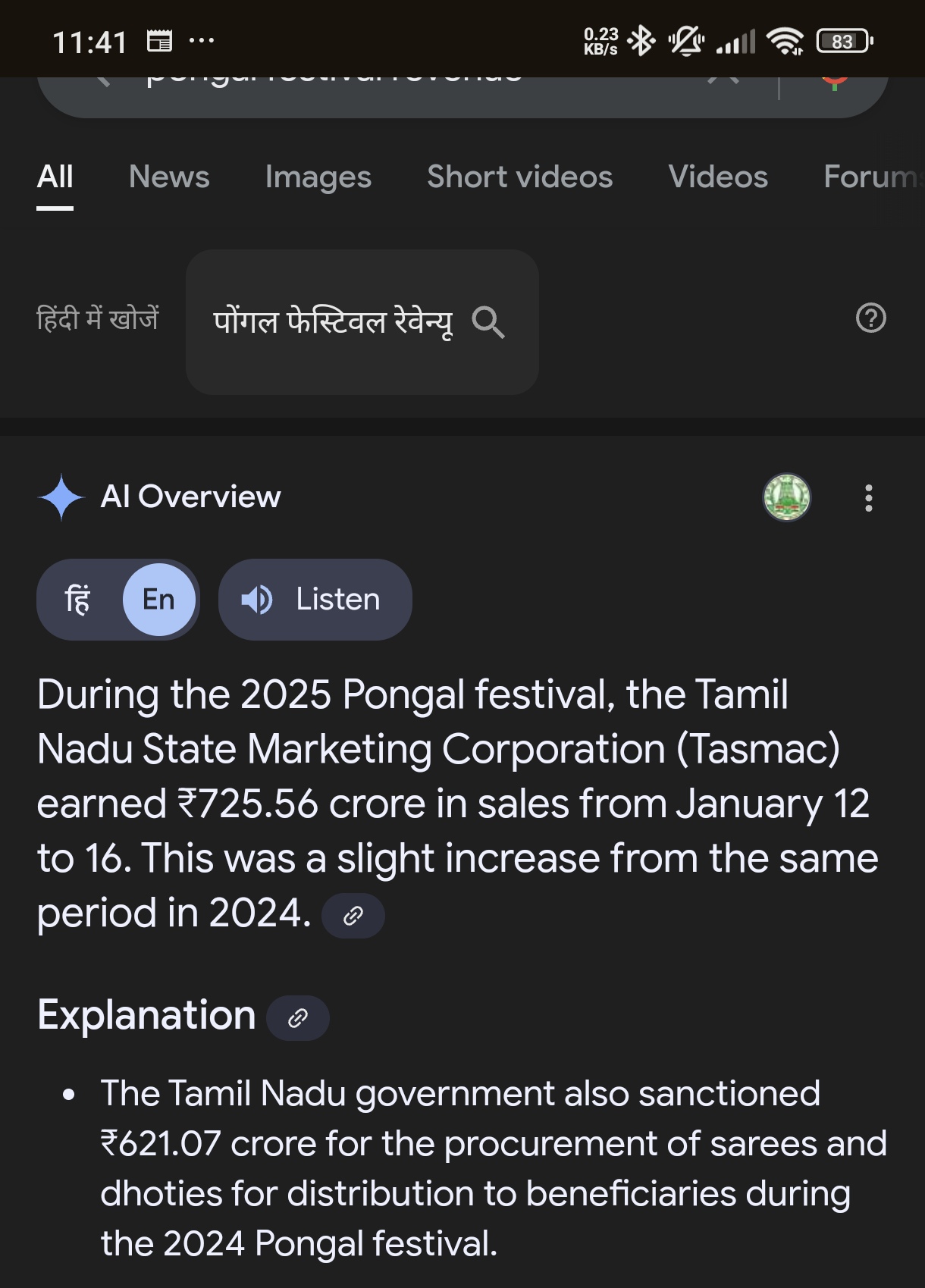Select the En language option
The image size is (925, 1288).
click(159, 600)
